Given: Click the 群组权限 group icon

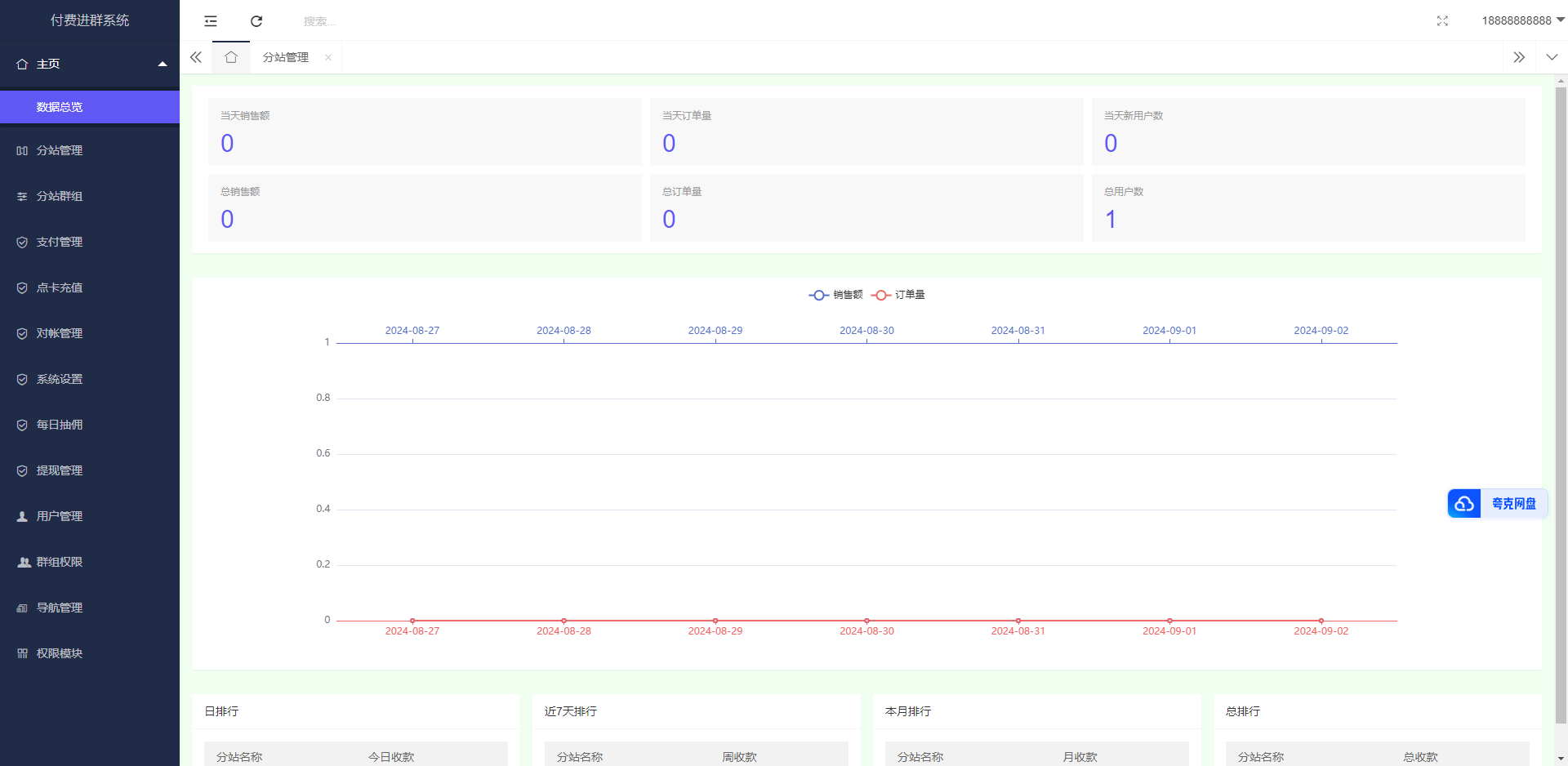Looking at the screenshot, I should (x=24, y=562).
